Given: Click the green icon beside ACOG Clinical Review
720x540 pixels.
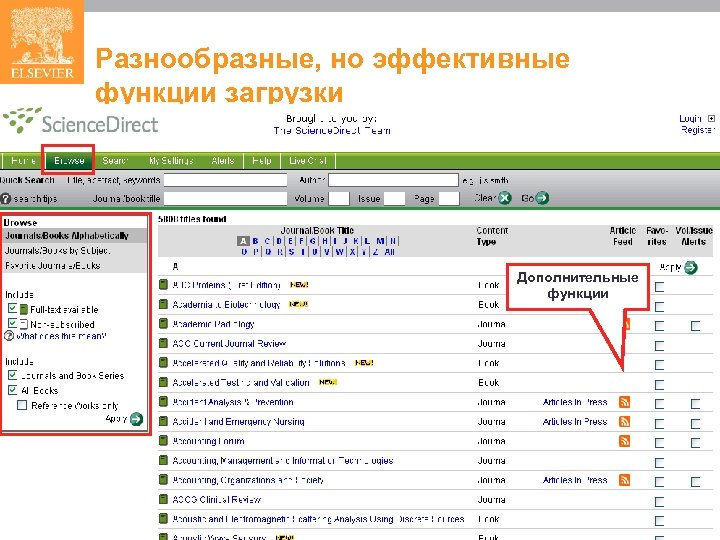Looking at the screenshot, I should 163,499.
